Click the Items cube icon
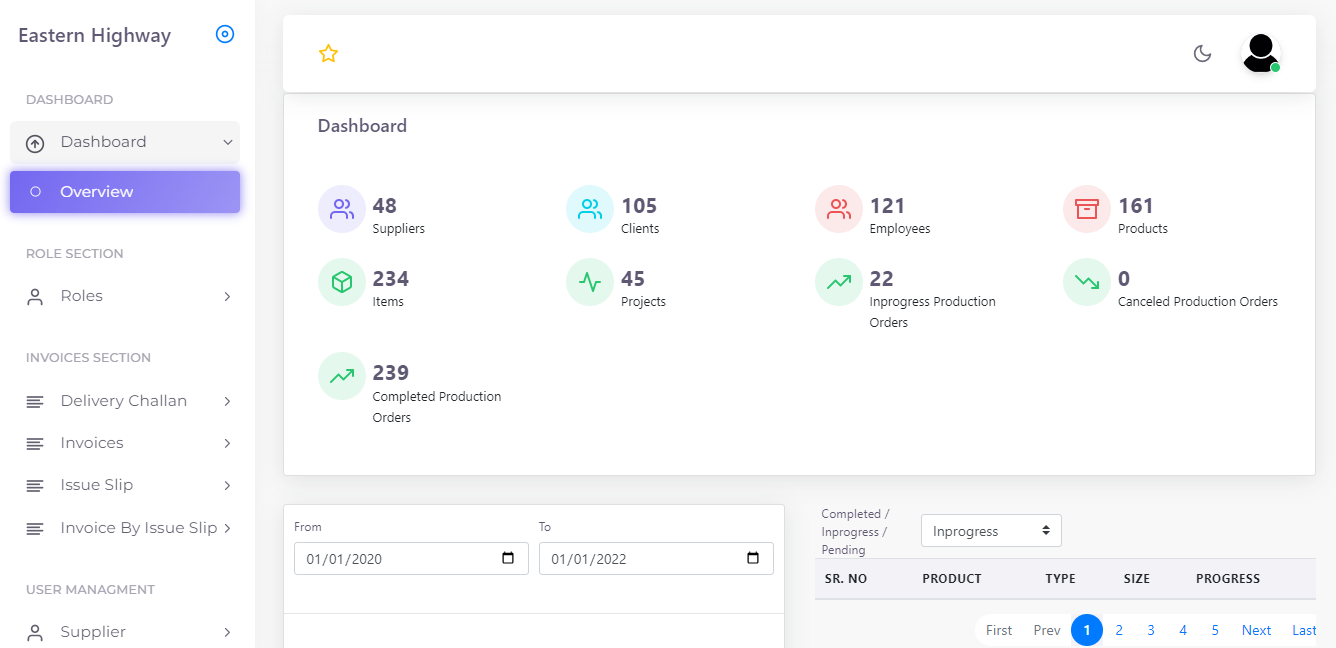This screenshot has width=1336, height=648. coord(342,282)
